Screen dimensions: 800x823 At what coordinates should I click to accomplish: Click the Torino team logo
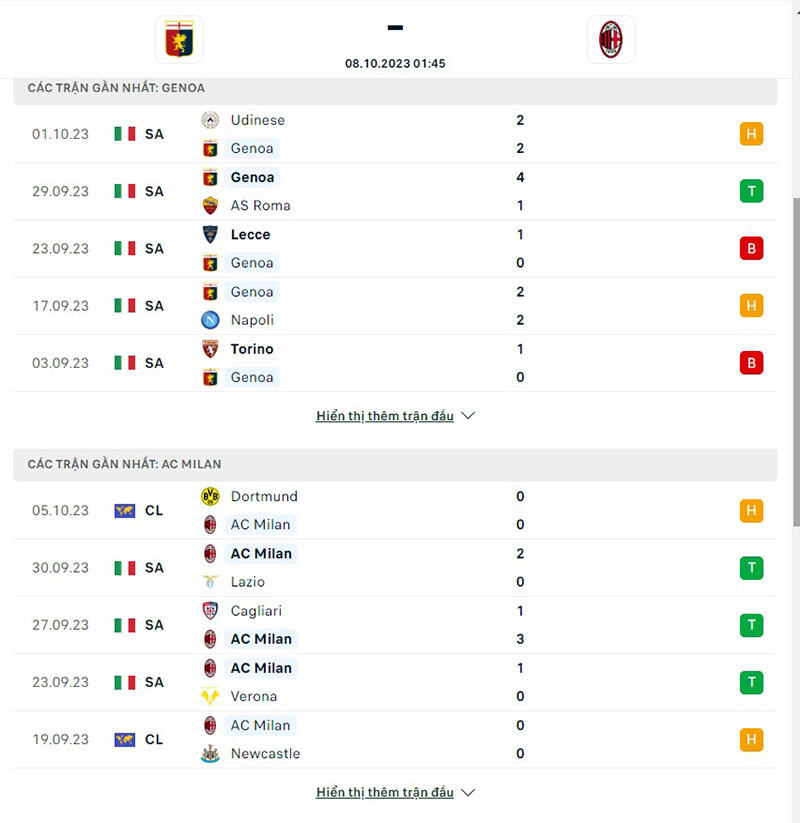210,349
